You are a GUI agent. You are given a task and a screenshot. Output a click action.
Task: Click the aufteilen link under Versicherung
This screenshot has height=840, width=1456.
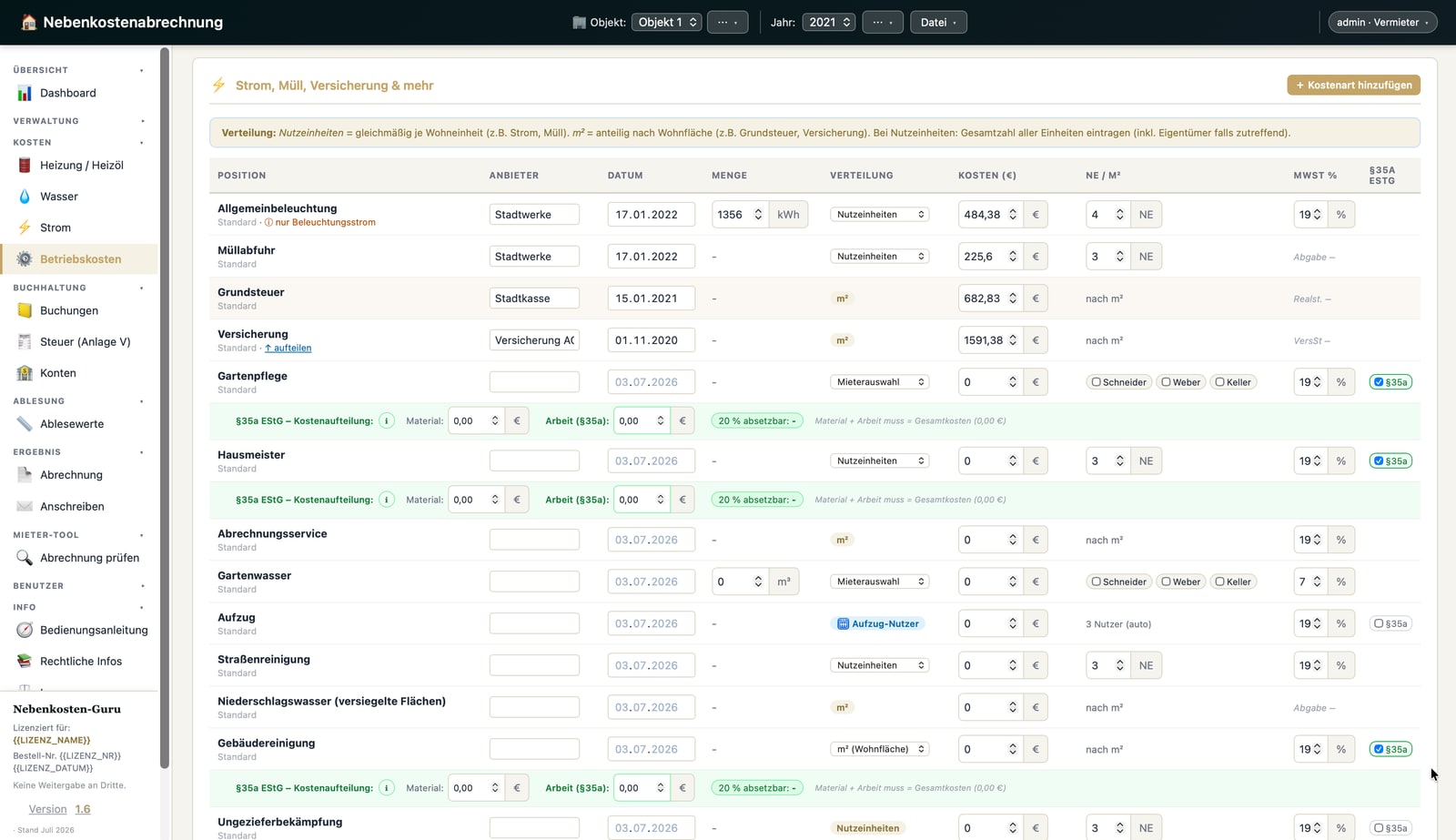pyautogui.click(x=288, y=348)
